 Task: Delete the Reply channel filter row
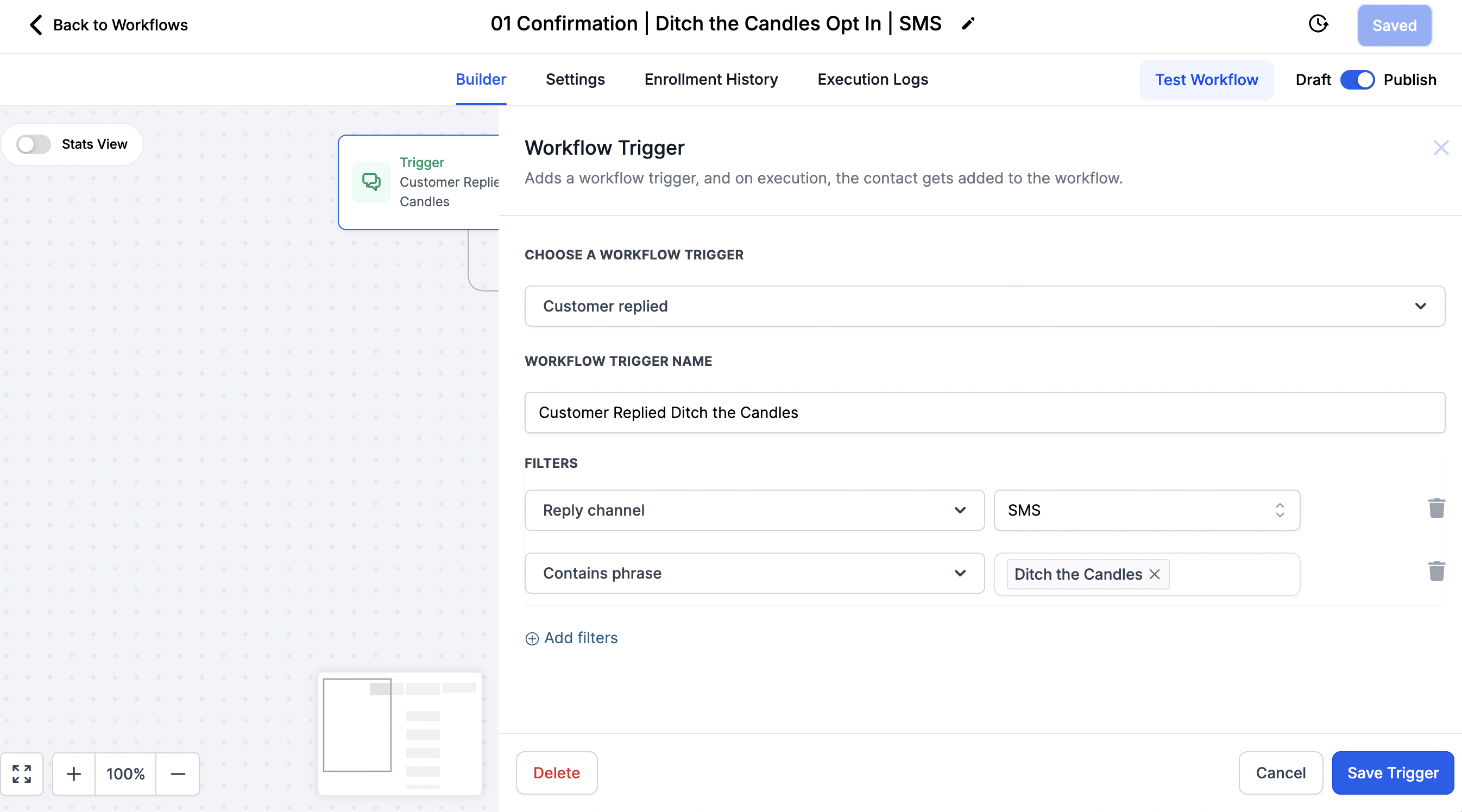click(x=1436, y=508)
